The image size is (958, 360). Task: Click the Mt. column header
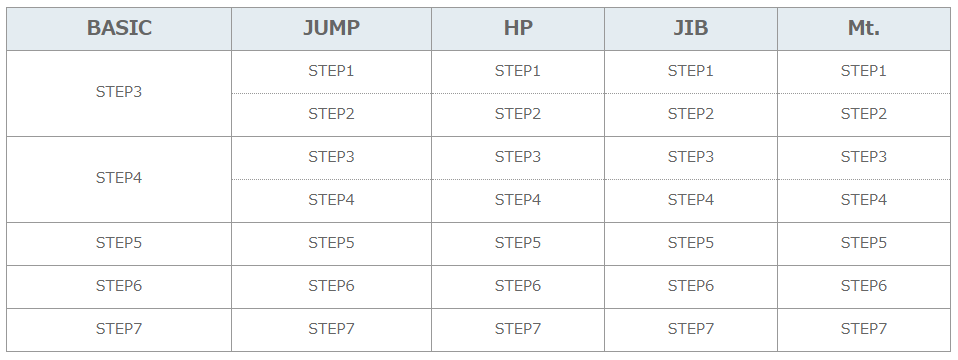[864, 28]
